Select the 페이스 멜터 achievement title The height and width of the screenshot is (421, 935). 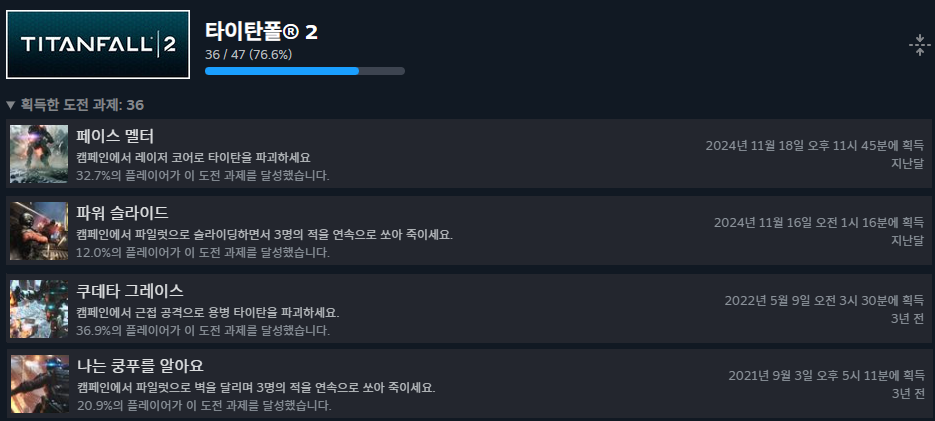click(115, 137)
